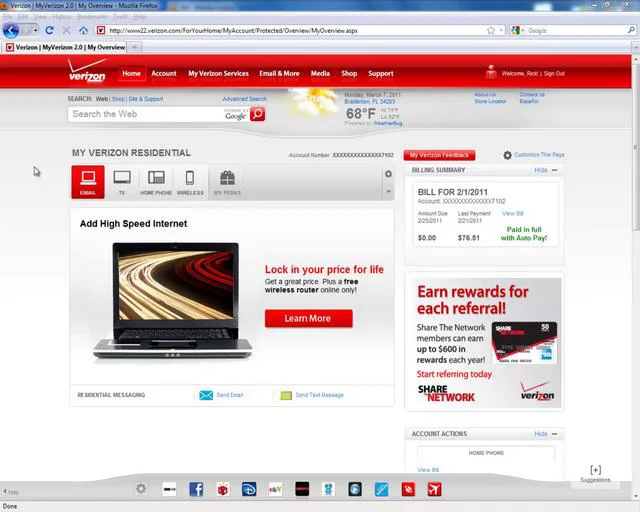This screenshot has width=640, height=512.
Task: Click the Suggestions plus icon
Action: coord(596,470)
